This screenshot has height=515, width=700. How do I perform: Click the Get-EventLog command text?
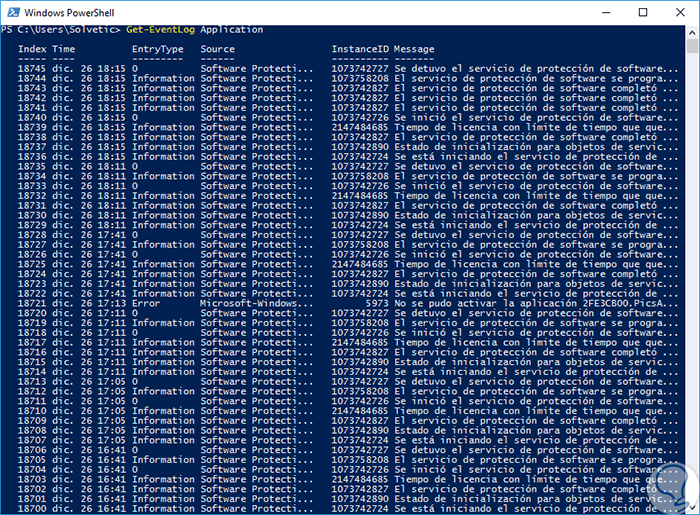161,29
